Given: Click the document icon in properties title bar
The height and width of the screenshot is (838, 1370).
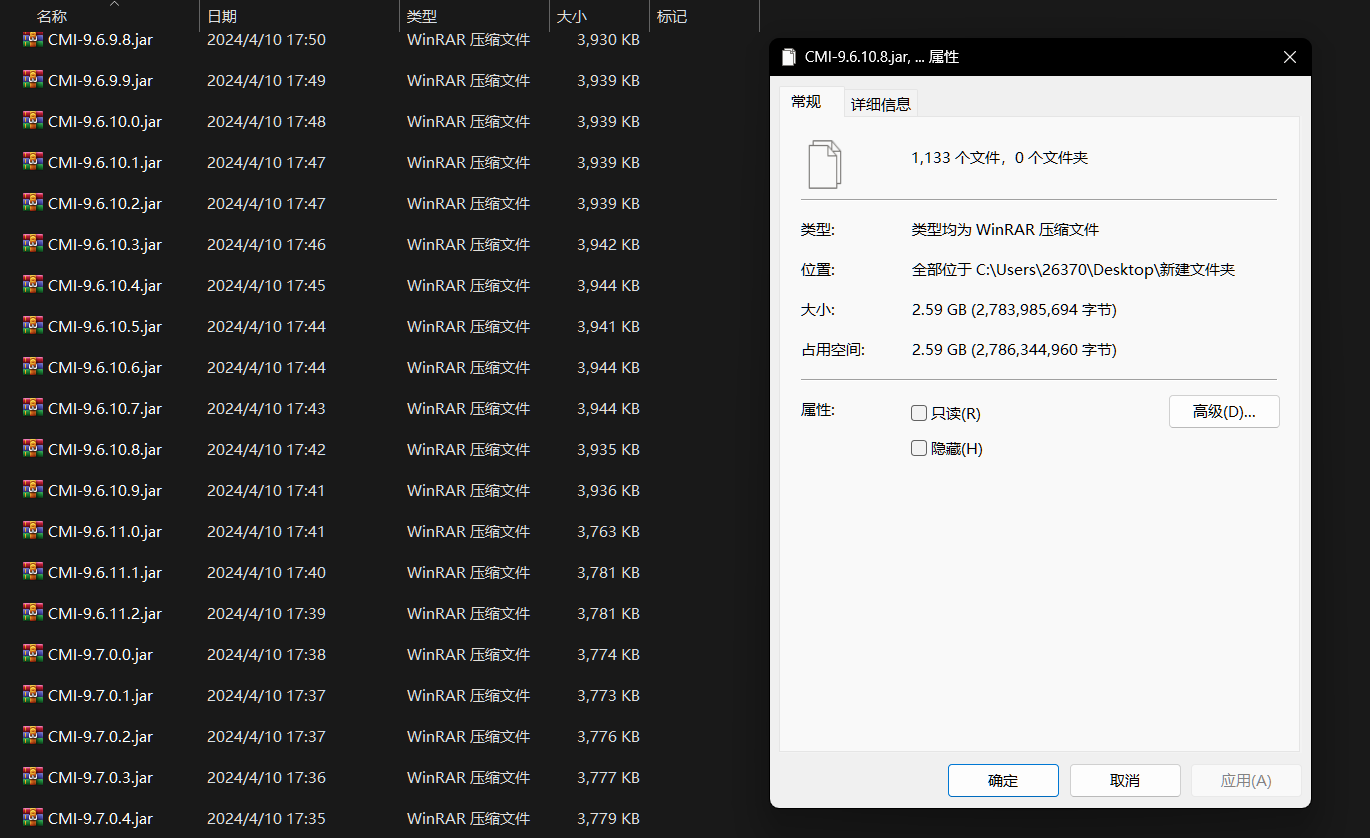Looking at the screenshot, I should [789, 57].
